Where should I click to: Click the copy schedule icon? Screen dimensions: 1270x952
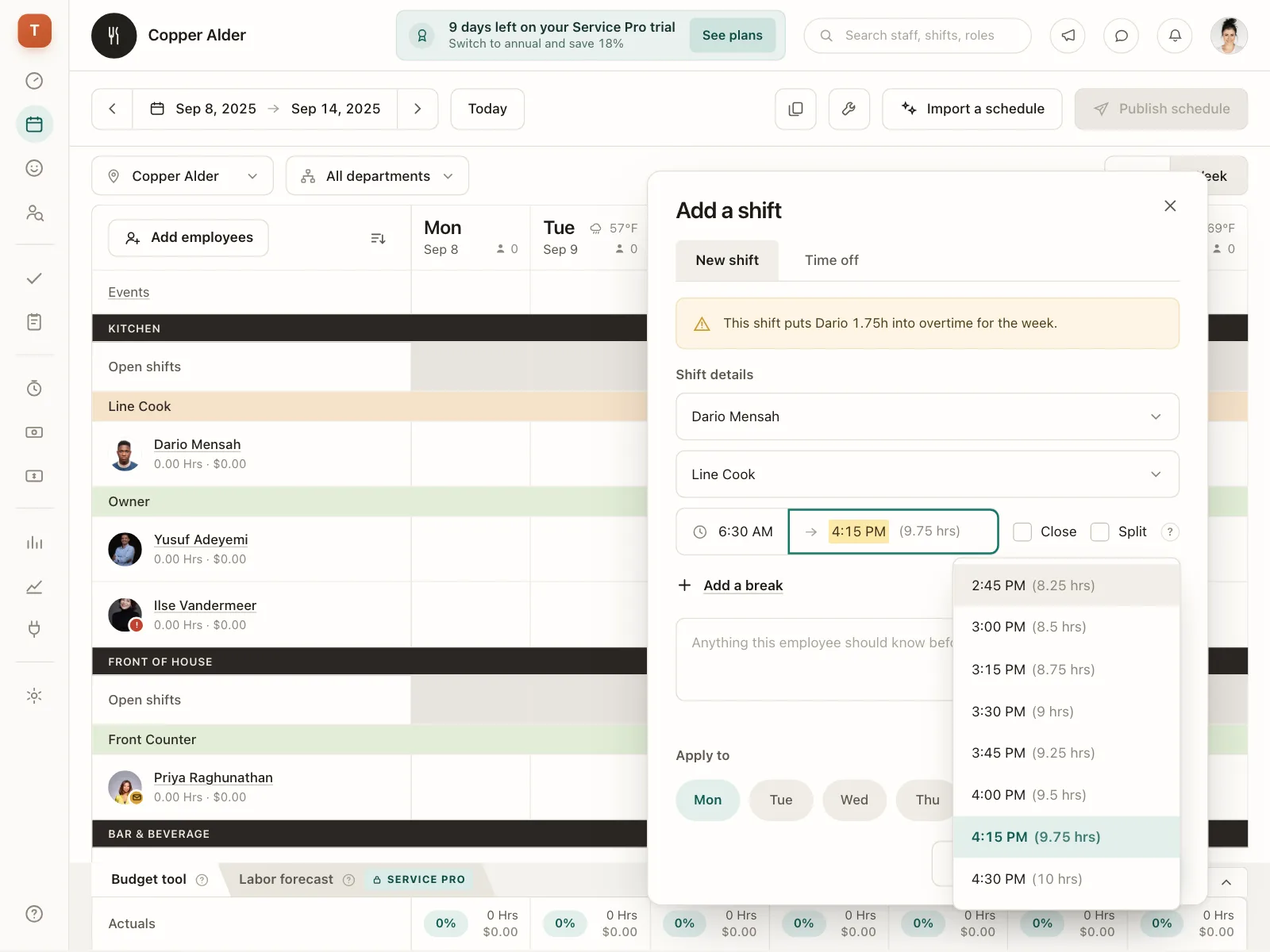click(x=795, y=109)
